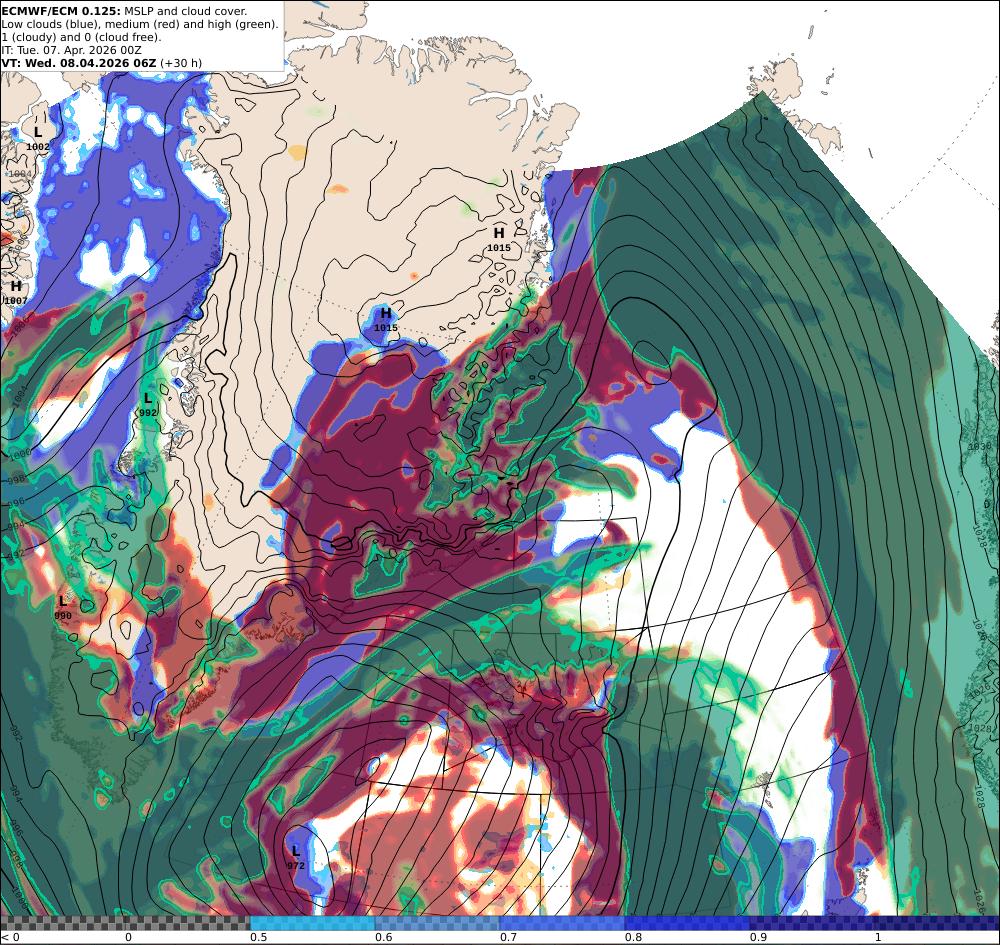Click the colorbar segment between 0.8 and 0.9
1000x945 pixels.
tap(688, 923)
